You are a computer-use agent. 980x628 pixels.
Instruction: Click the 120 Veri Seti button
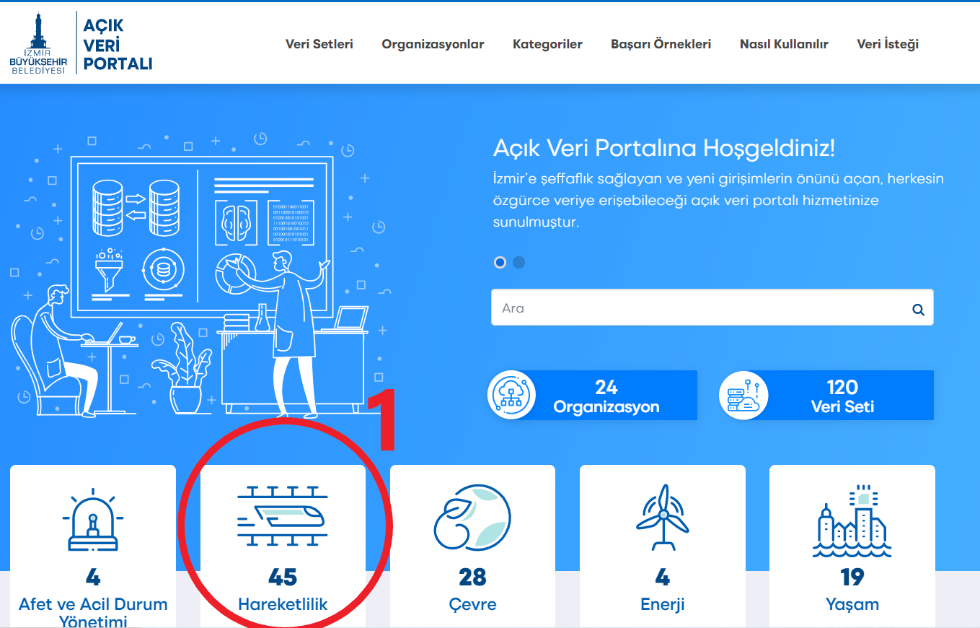click(x=842, y=396)
